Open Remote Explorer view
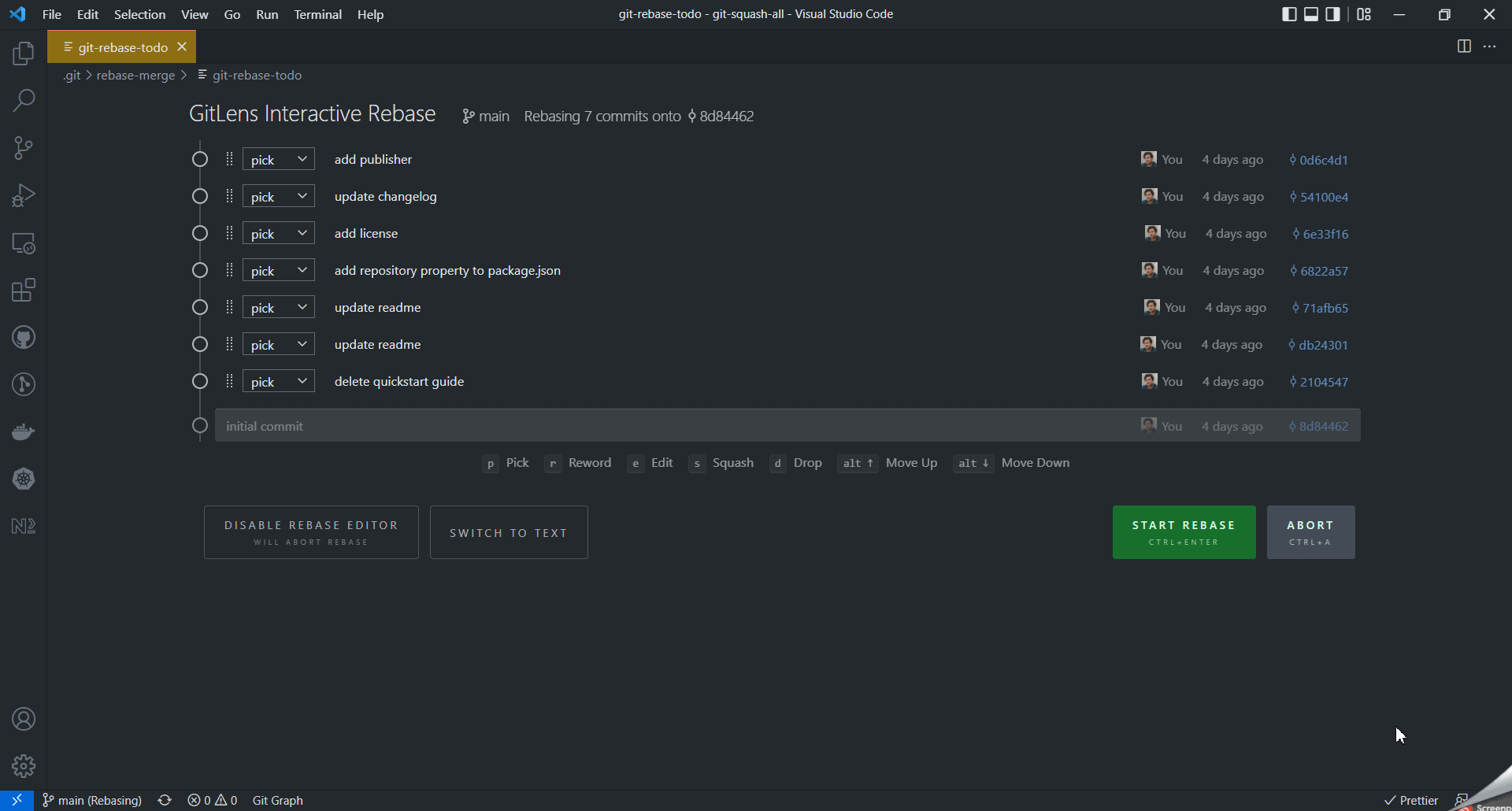1512x811 pixels. click(24, 243)
